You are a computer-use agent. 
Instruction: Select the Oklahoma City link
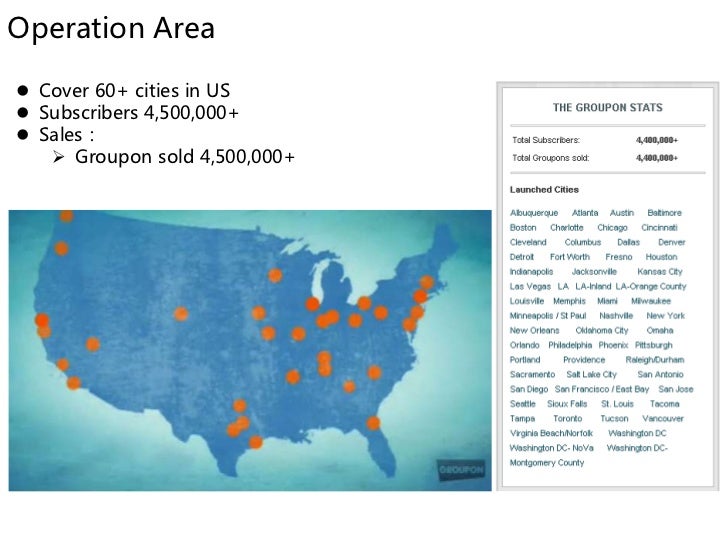pyautogui.click(x=602, y=331)
